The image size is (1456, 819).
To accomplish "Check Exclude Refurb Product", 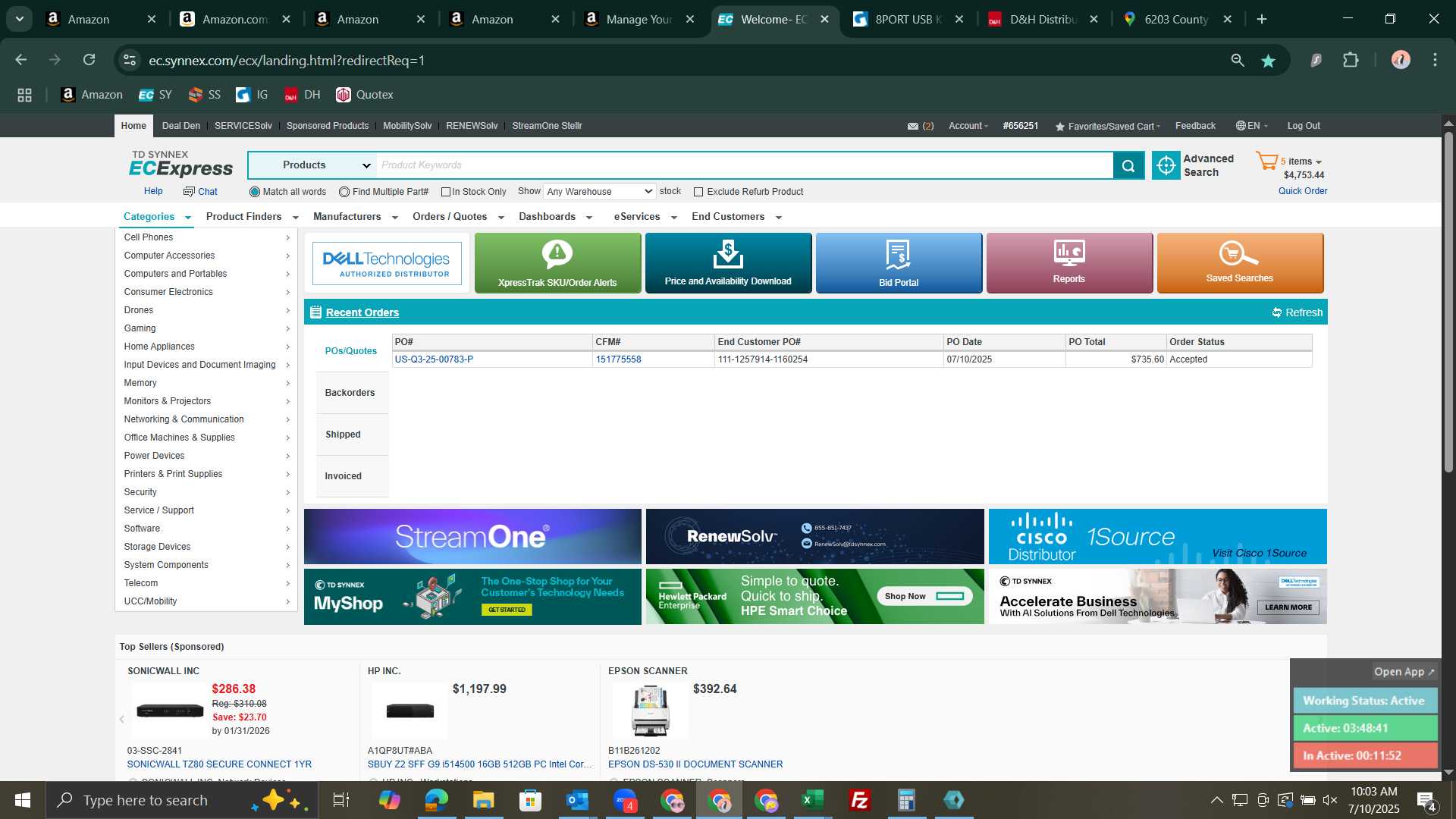I will click(698, 192).
